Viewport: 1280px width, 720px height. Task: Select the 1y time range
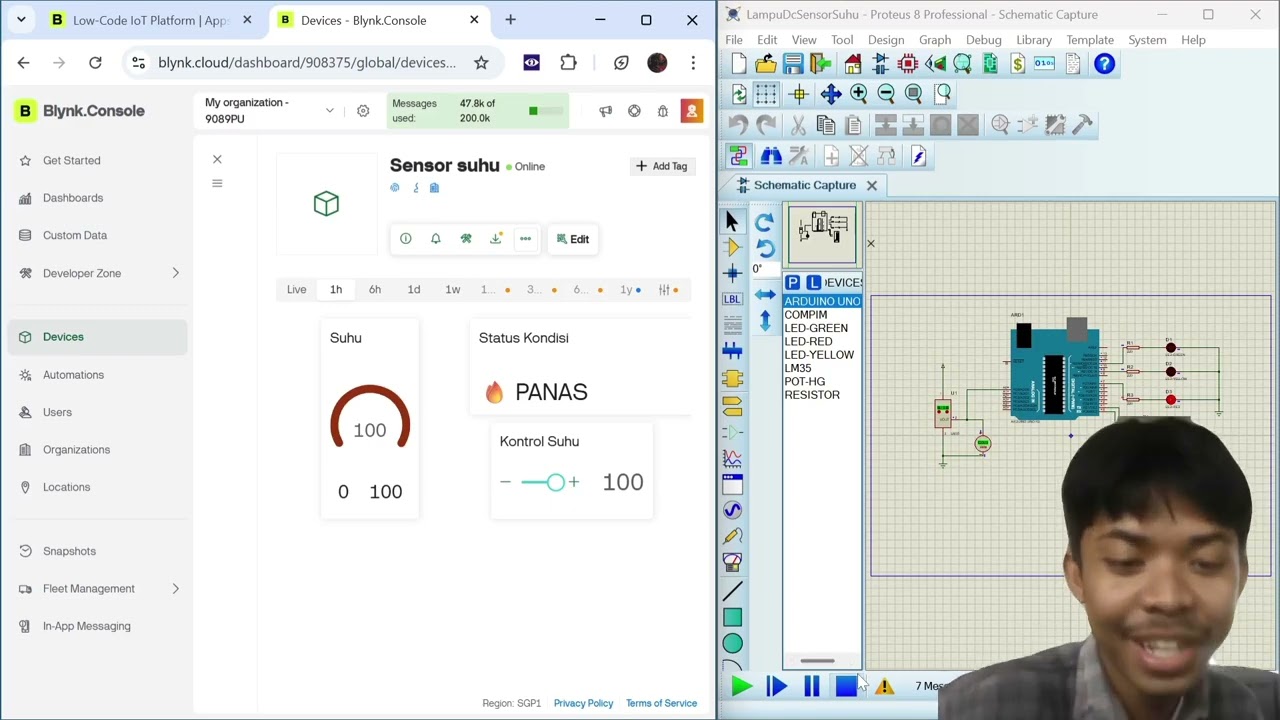626,290
